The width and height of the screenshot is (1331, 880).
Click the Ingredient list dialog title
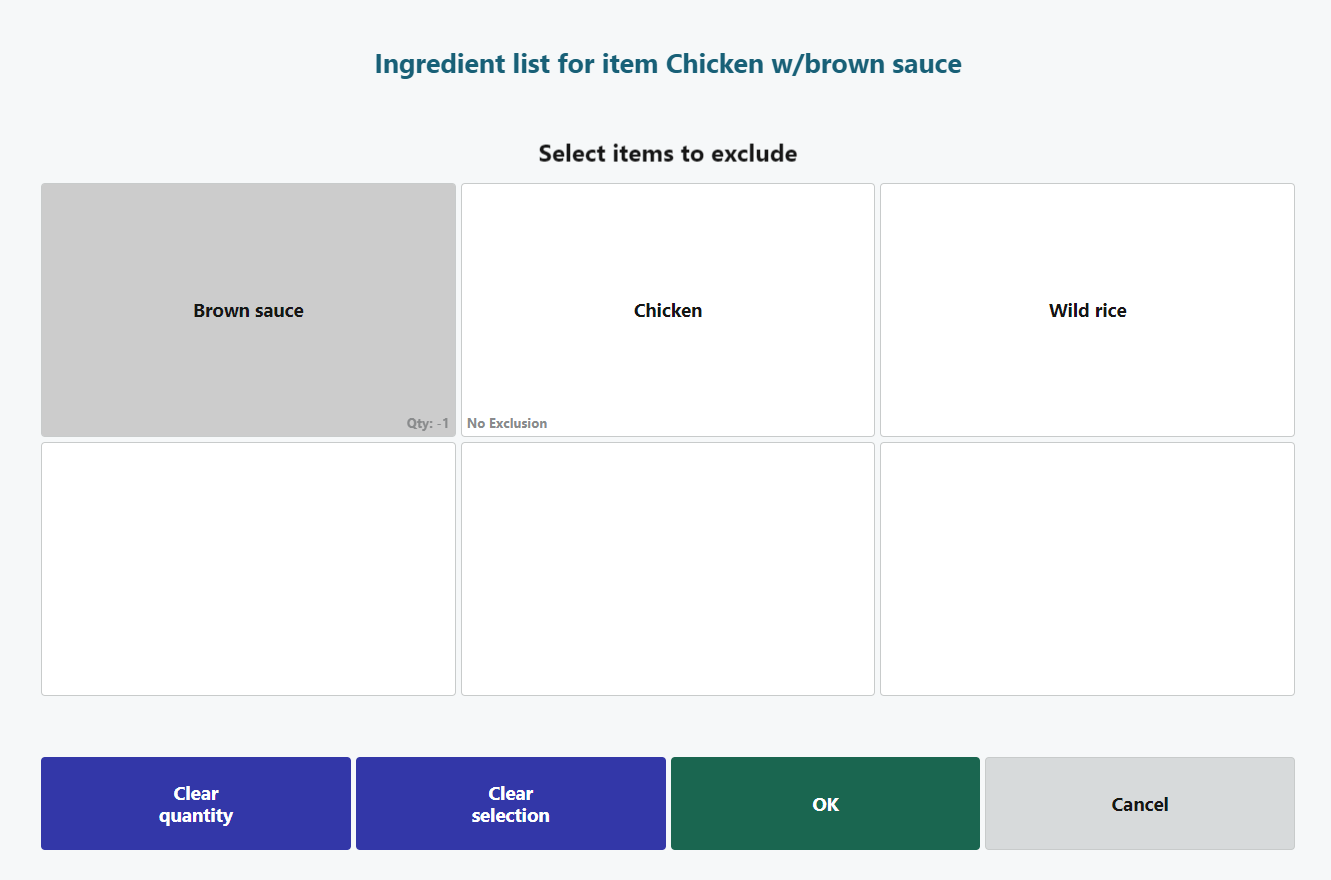pos(668,64)
